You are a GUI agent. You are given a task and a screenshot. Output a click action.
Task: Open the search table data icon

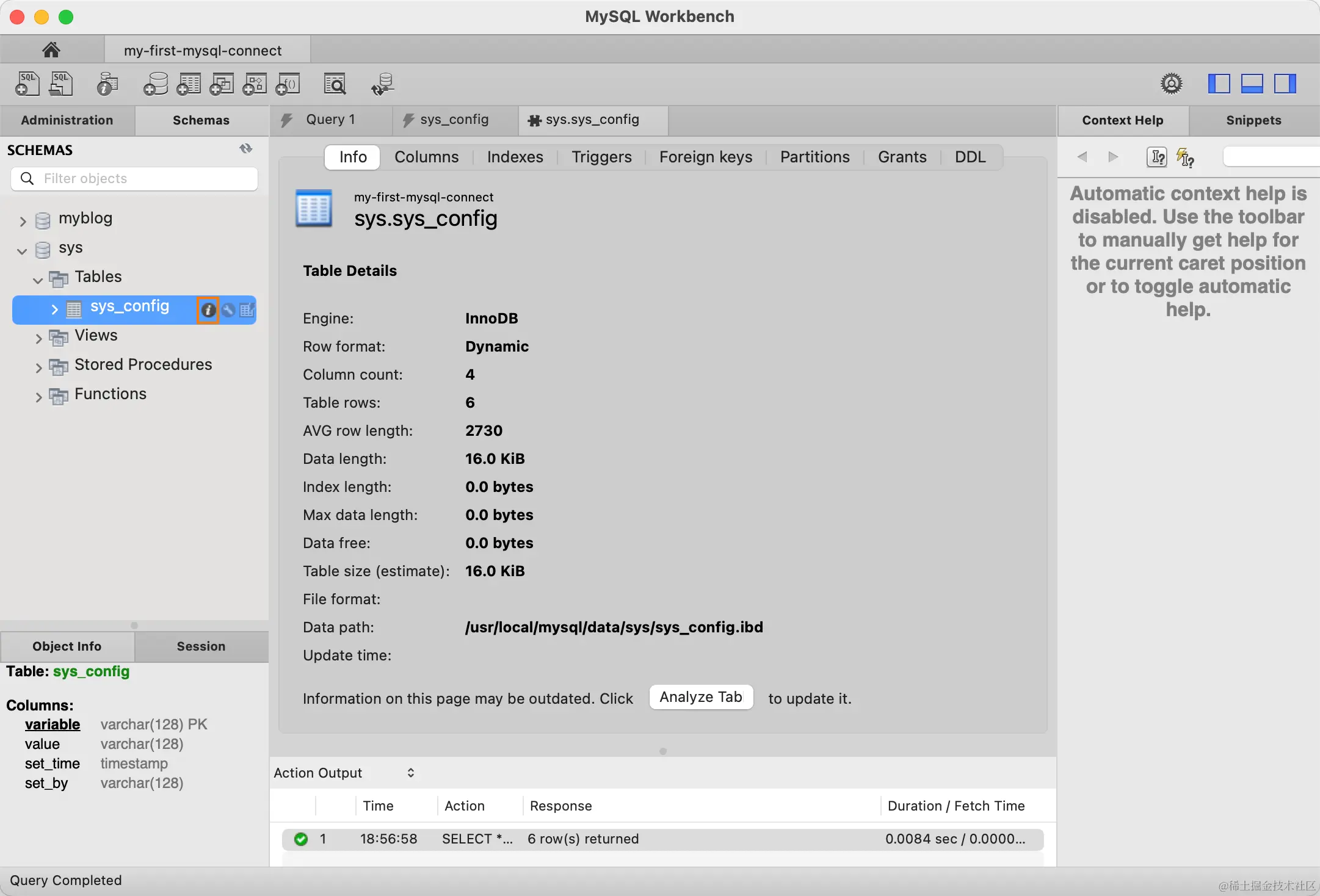coord(335,84)
